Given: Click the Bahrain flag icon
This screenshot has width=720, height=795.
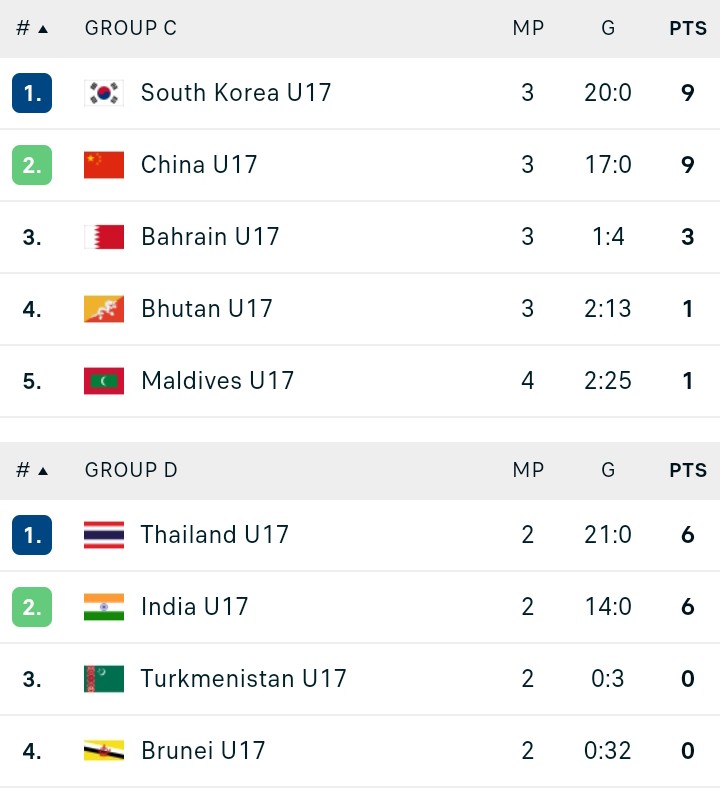Looking at the screenshot, I should point(104,237).
